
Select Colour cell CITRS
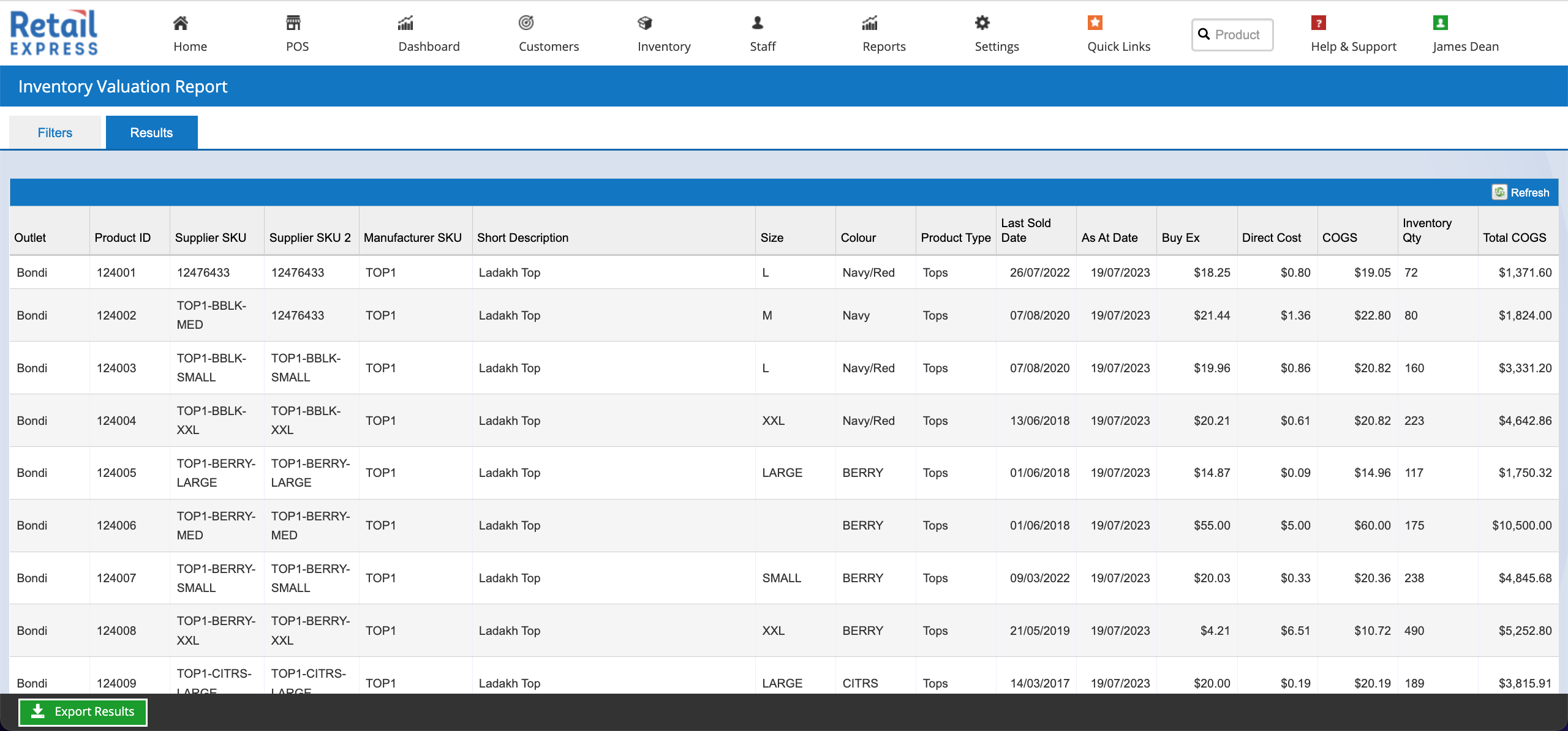860,683
